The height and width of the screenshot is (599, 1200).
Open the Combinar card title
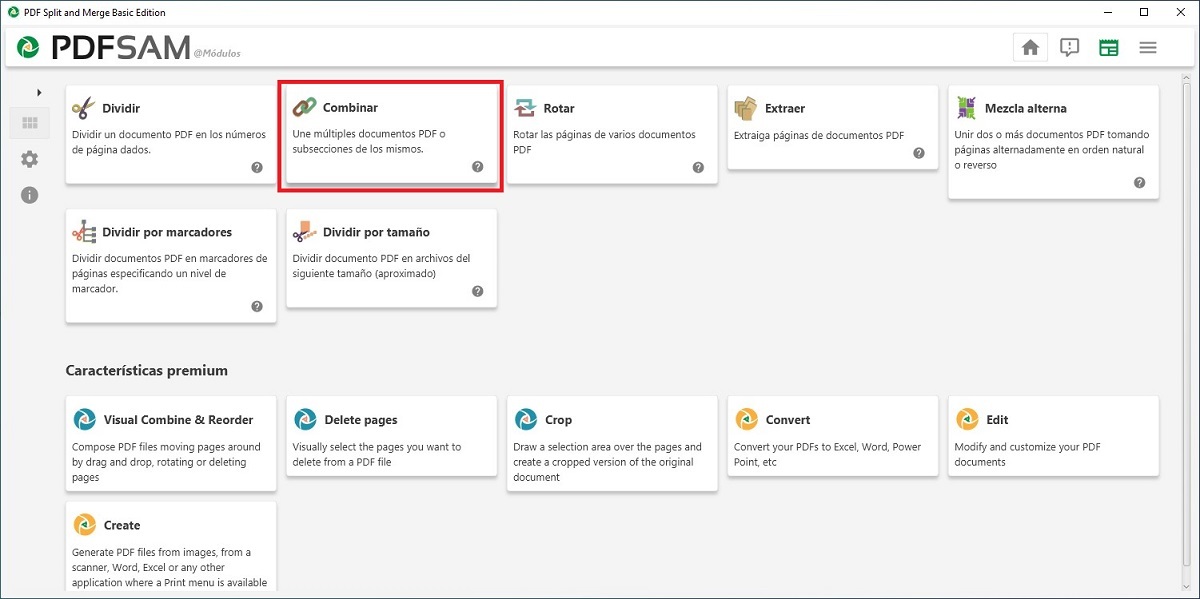[x=350, y=107]
